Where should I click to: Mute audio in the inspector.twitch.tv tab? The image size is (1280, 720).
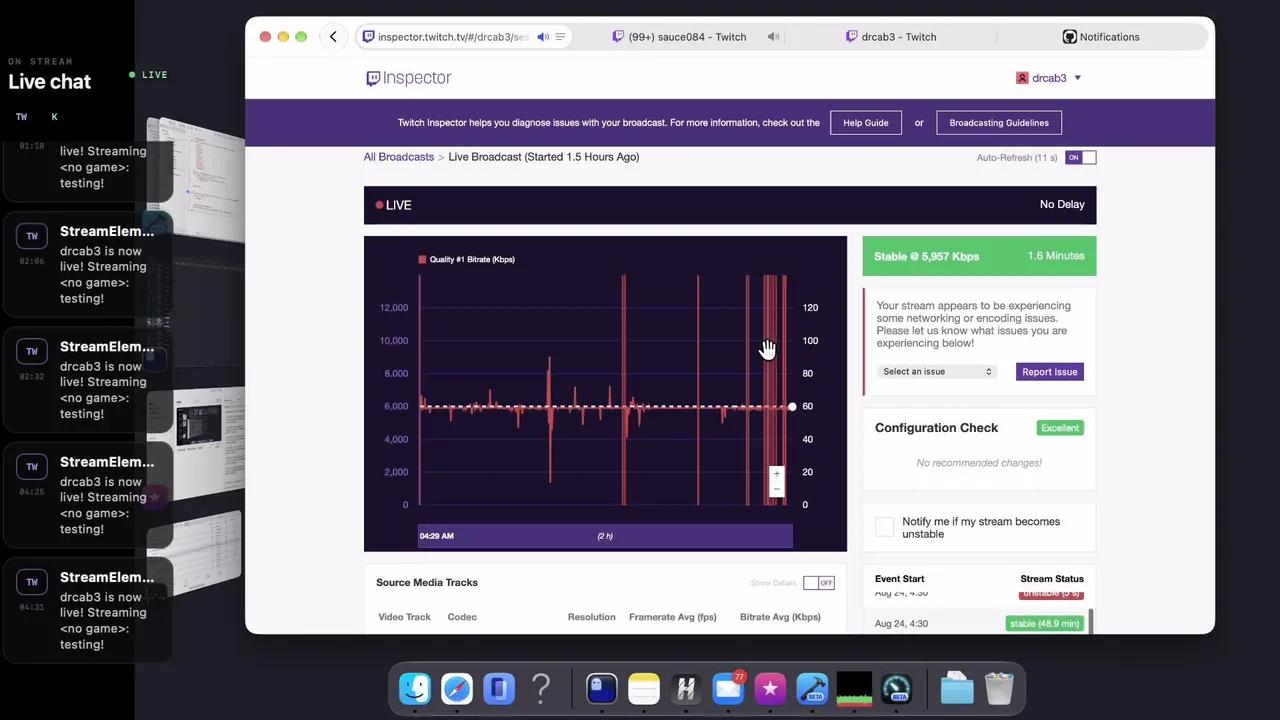(x=543, y=37)
